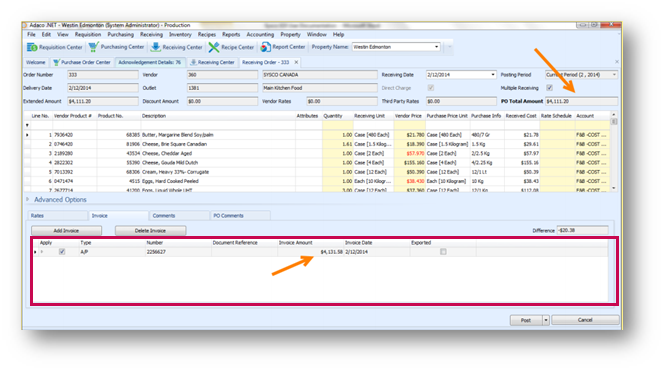665x372 pixels.
Task: Switch to Purchase Order Center tab
Action: tap(82, 62)
